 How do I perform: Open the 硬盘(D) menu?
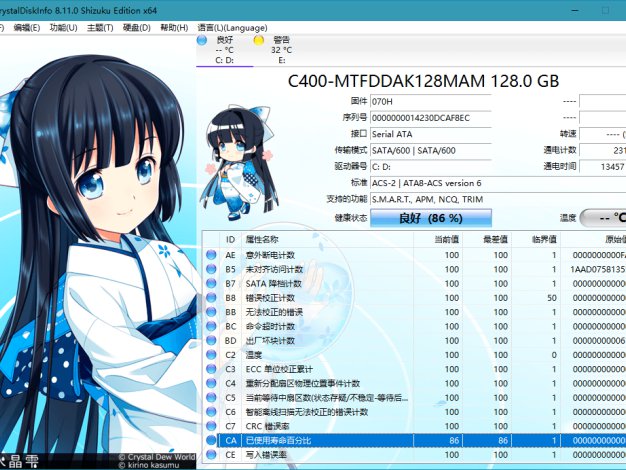[137, 28]
